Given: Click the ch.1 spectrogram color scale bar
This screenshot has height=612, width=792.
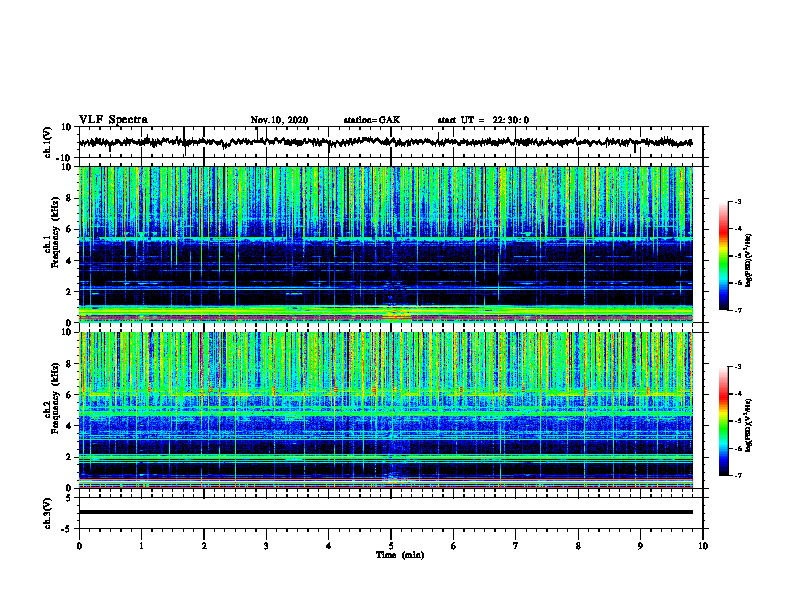Looking at the screenshot, I should click(724, 256).
